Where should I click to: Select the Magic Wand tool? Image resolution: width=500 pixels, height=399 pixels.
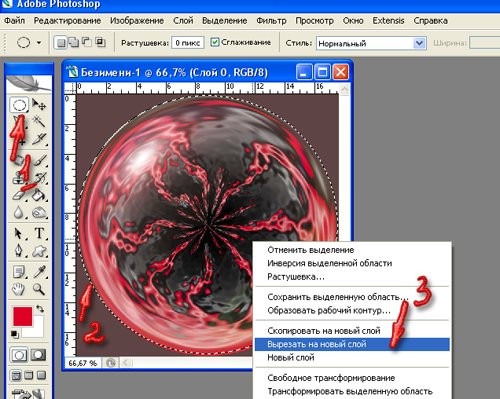tap(39, 121)
